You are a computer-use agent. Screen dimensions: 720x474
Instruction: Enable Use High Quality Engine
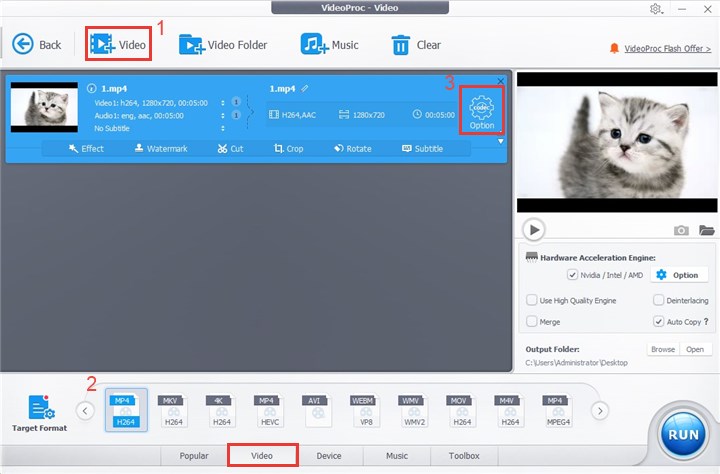point(532,300)
